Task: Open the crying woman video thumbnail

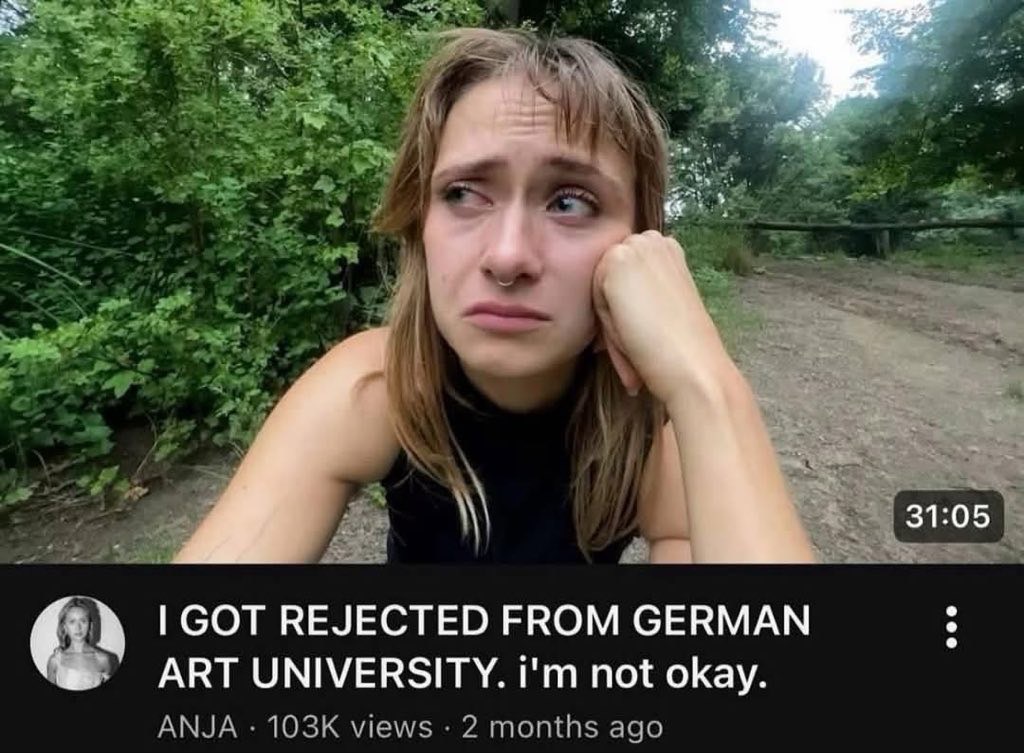Action: (x=512, y=281)
